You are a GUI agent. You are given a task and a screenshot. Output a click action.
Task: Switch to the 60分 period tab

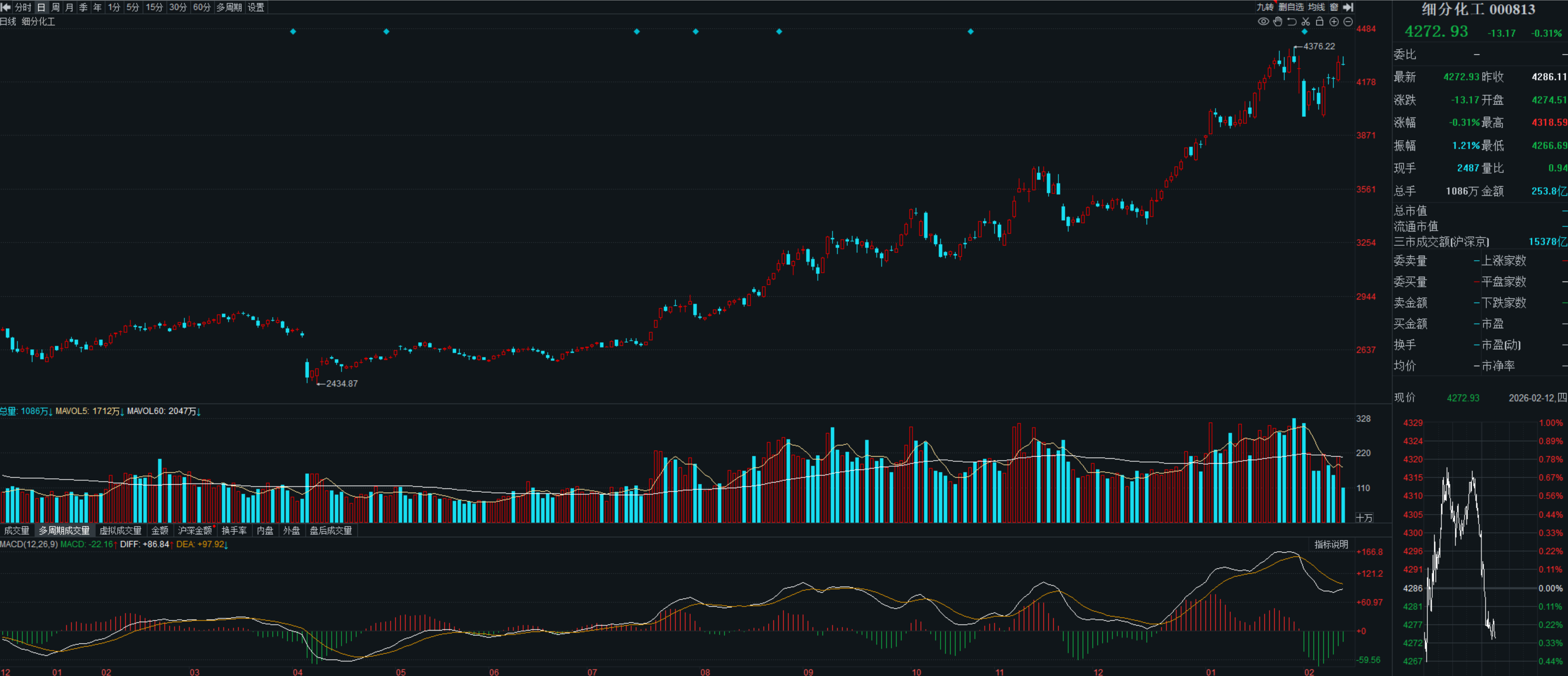click(x=202, y=7)
